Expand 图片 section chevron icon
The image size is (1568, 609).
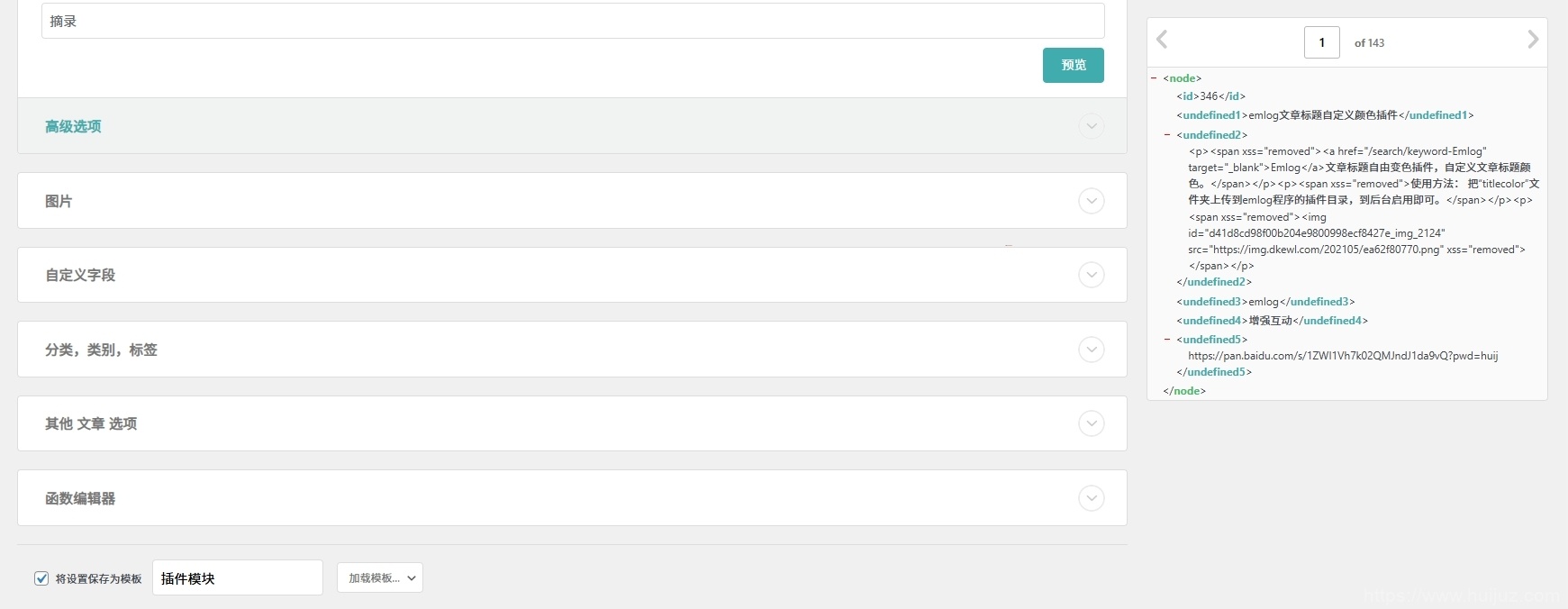pos(1092,201)
